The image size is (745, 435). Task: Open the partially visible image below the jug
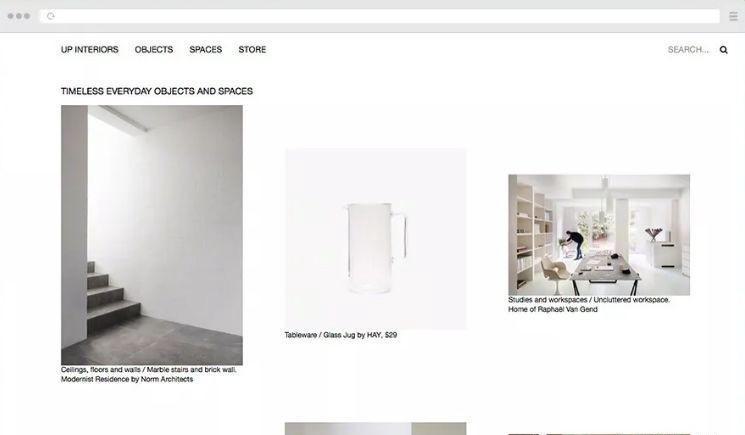(x=375, y=428)
